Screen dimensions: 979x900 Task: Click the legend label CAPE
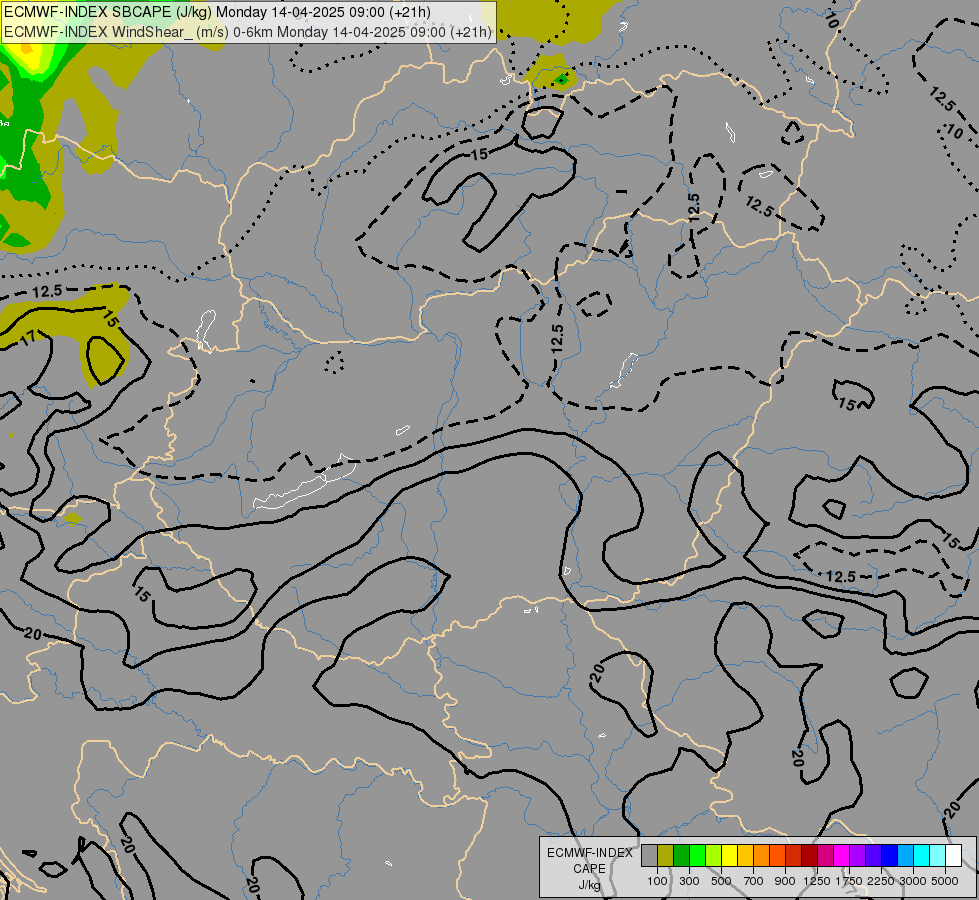[589, 869]
